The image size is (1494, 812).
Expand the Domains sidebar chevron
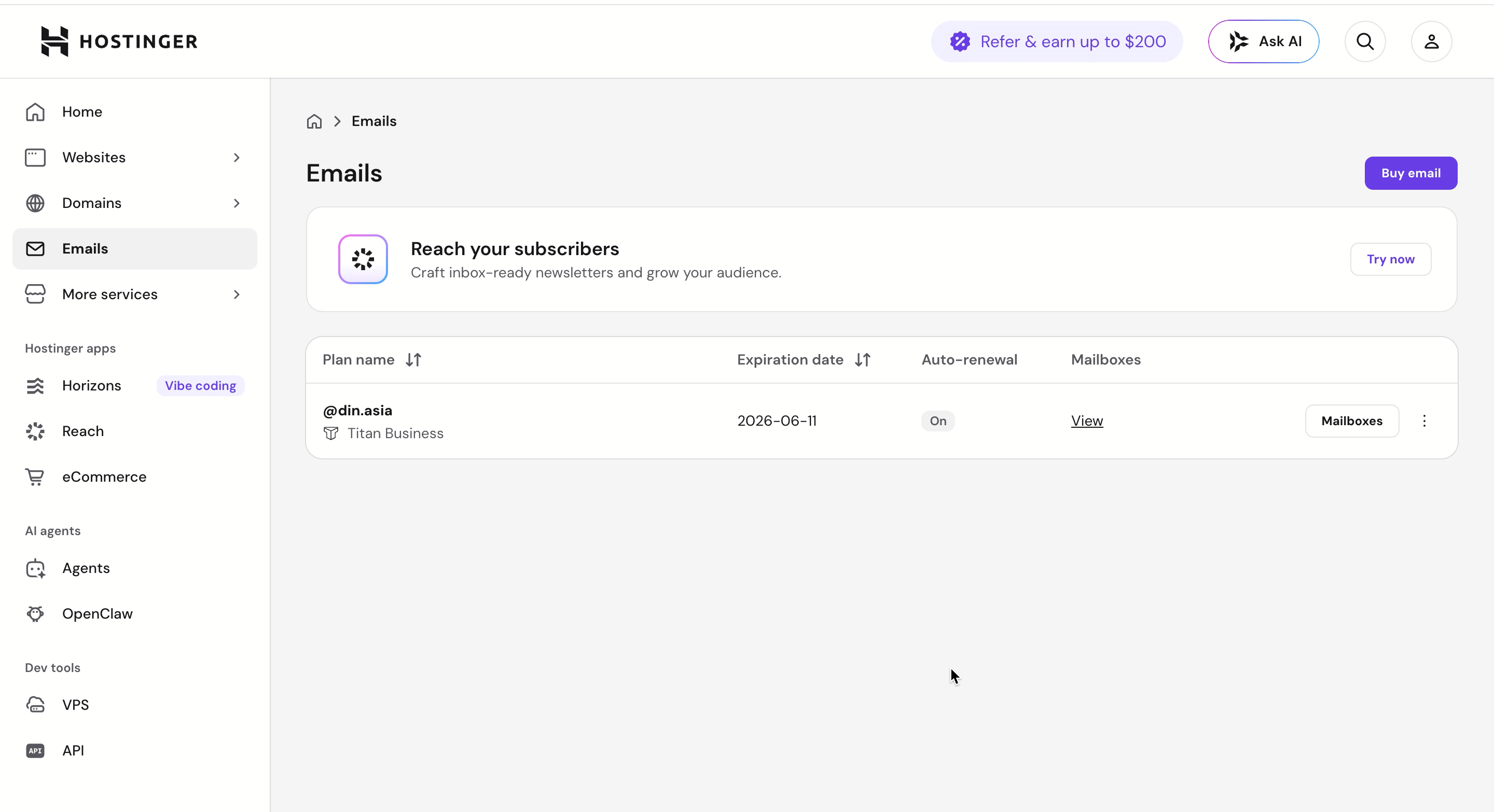(x=237, y=203)
